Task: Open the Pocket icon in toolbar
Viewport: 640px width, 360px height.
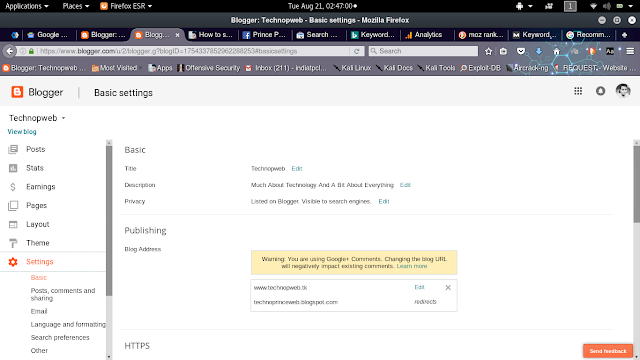Action: click(x=521, y=51)
